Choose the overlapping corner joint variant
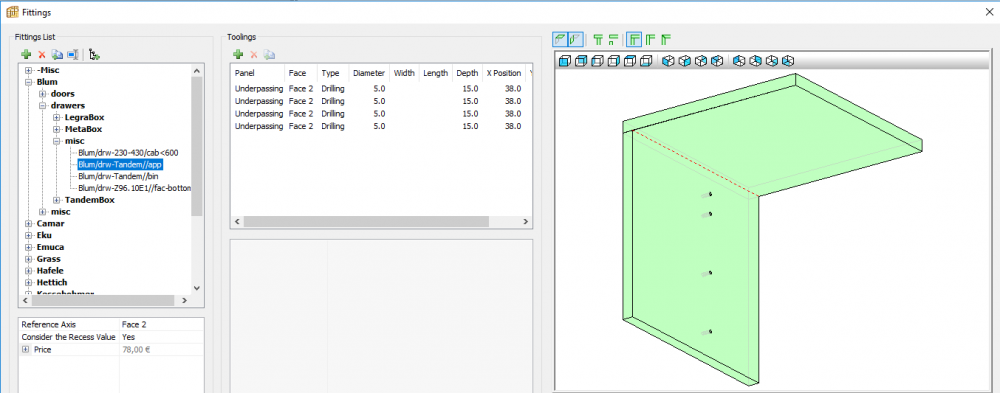Screen dimensions: 1000x393 tap(651, 40)
